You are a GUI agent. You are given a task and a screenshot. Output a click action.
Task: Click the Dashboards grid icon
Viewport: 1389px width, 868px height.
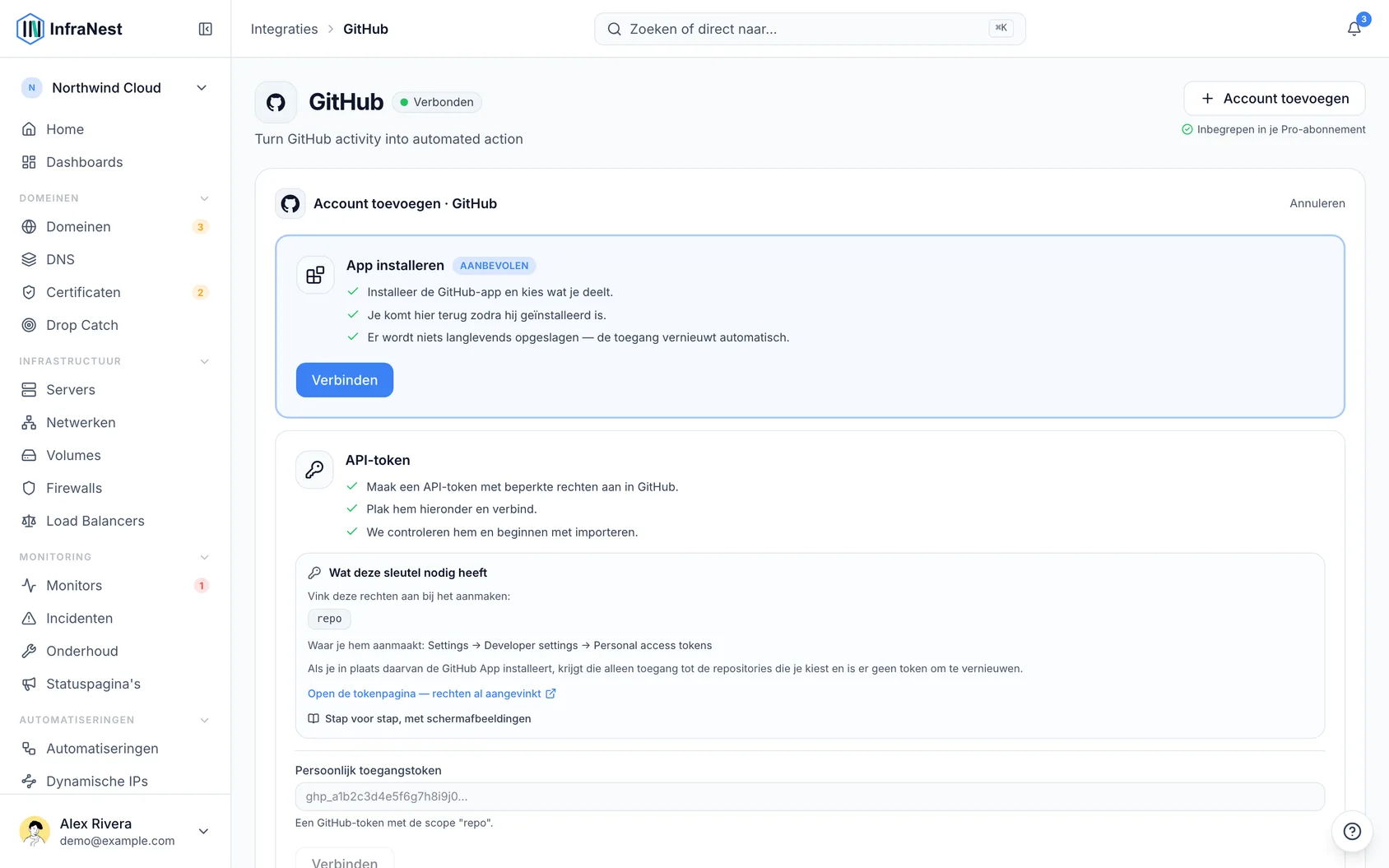click(x=29, y=162)
